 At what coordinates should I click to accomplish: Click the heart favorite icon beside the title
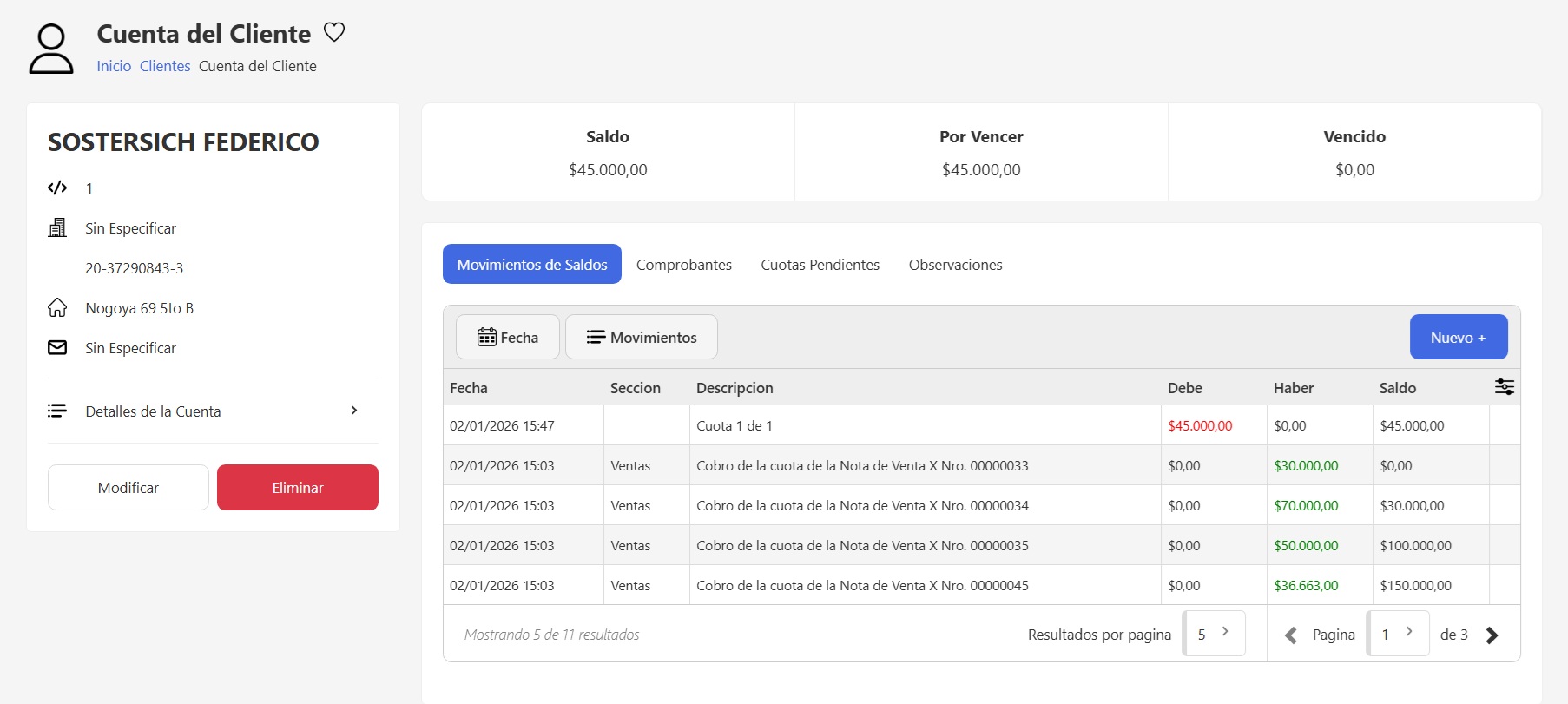(334, 32)
